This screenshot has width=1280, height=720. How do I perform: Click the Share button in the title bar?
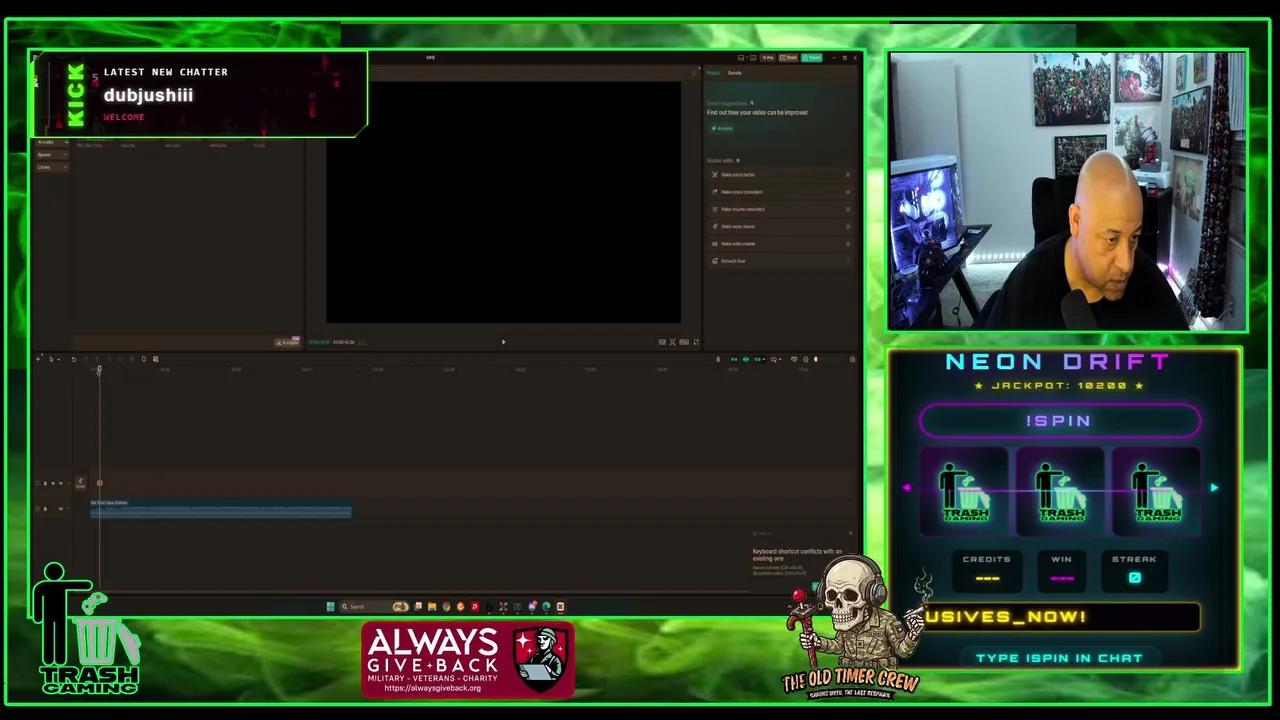(x=788, y=57)
